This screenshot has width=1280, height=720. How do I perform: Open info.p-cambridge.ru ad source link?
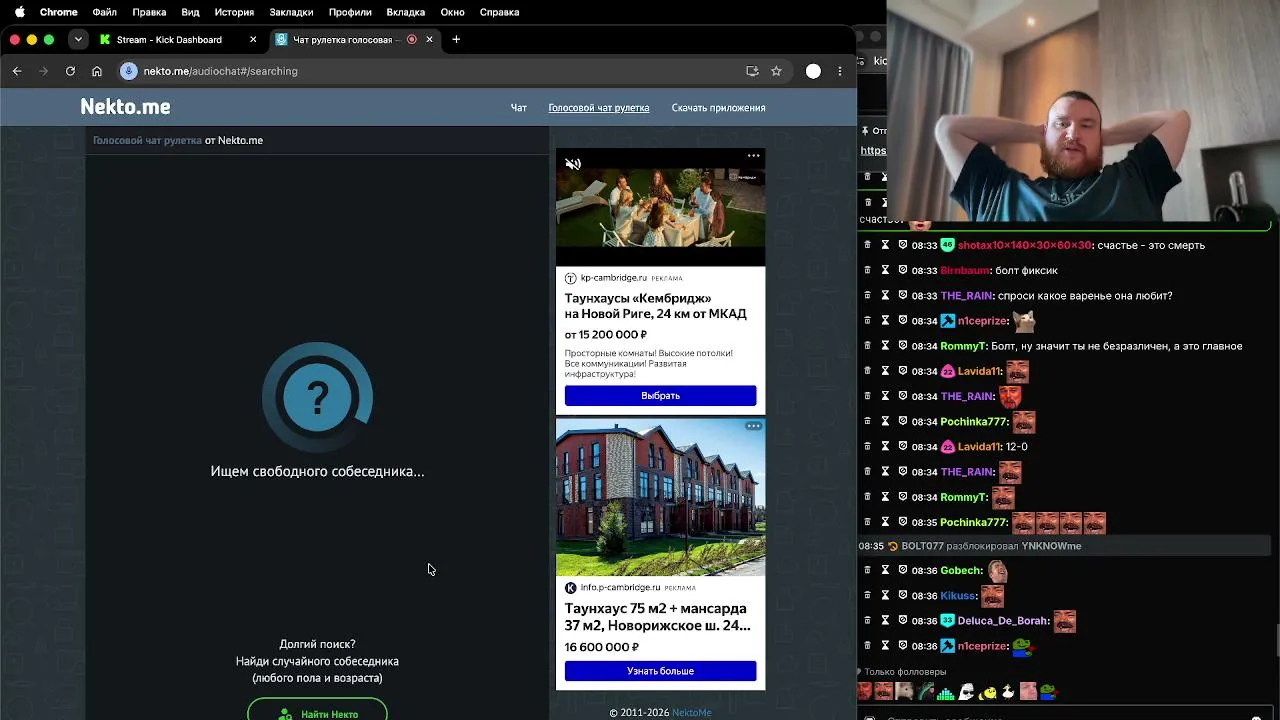click(620, 588)
